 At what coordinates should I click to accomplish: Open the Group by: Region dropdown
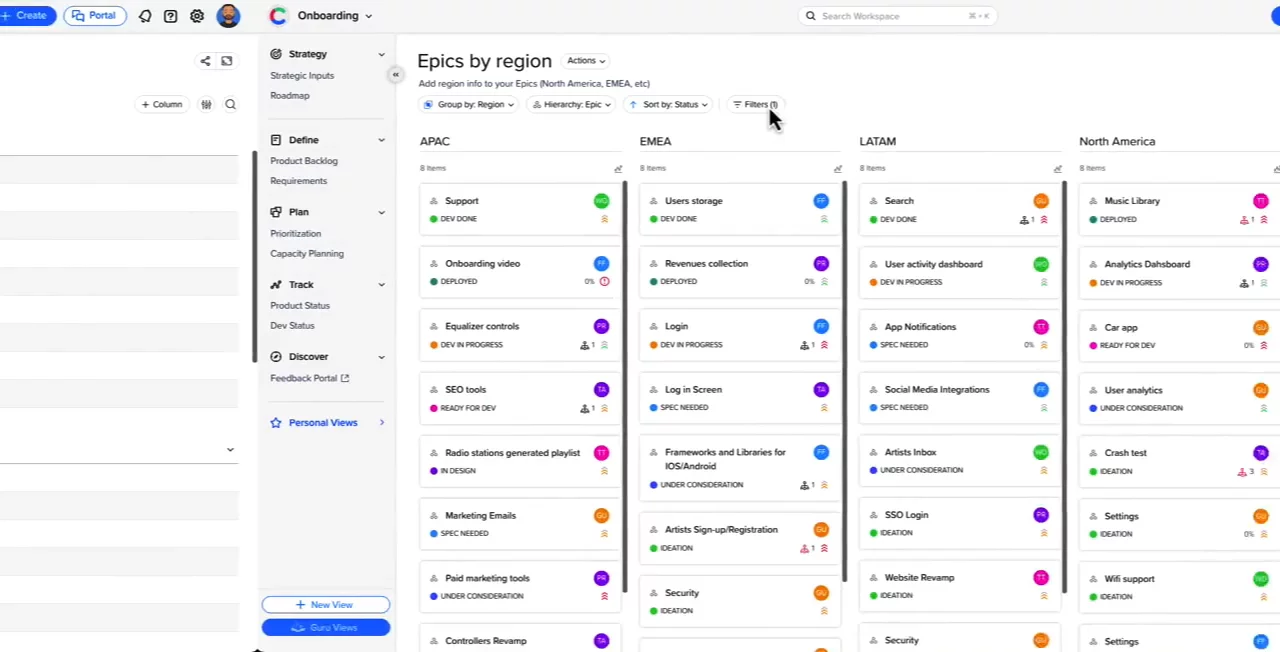tap(468, 104)
